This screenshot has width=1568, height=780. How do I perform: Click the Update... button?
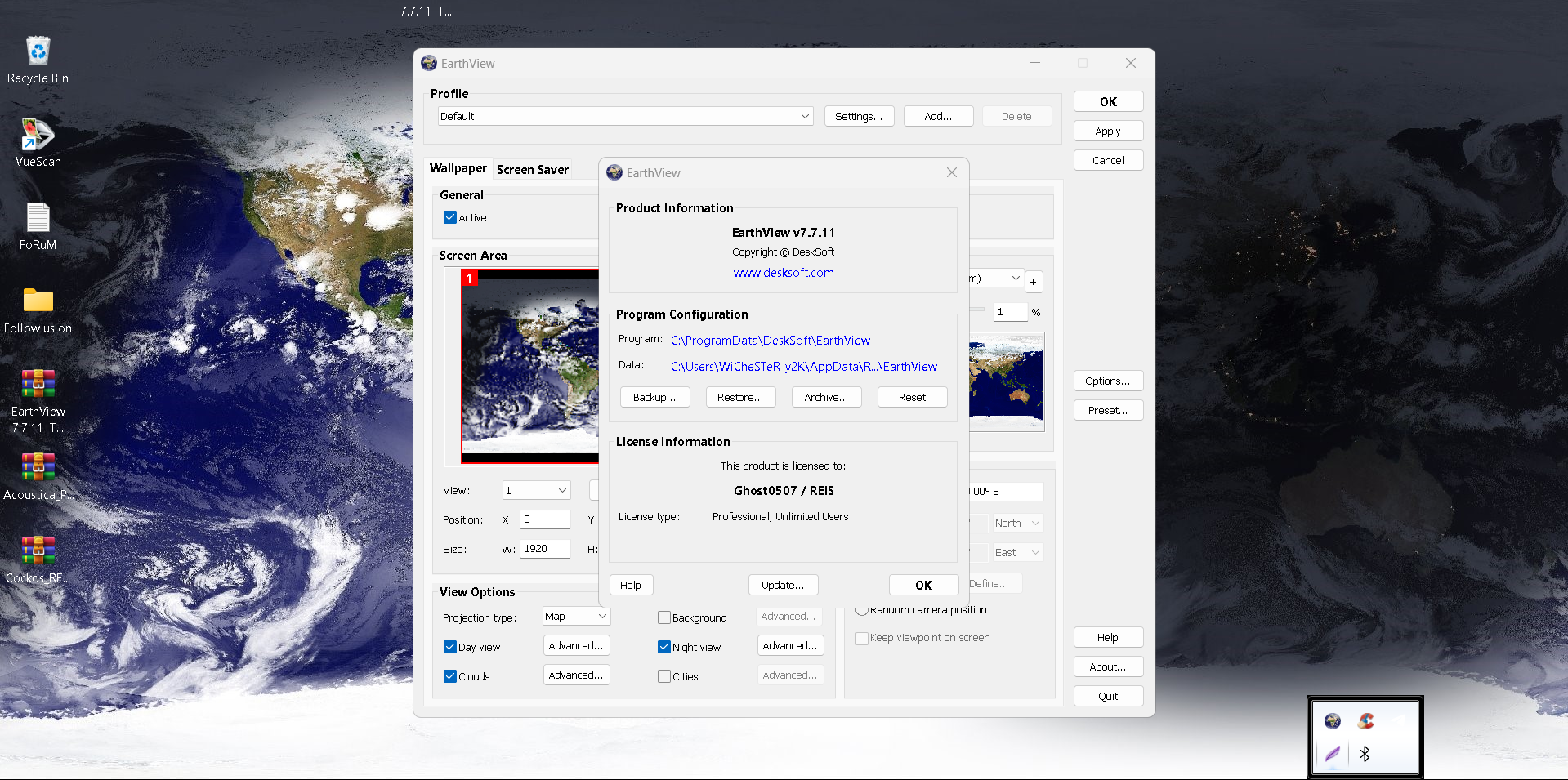783,585
